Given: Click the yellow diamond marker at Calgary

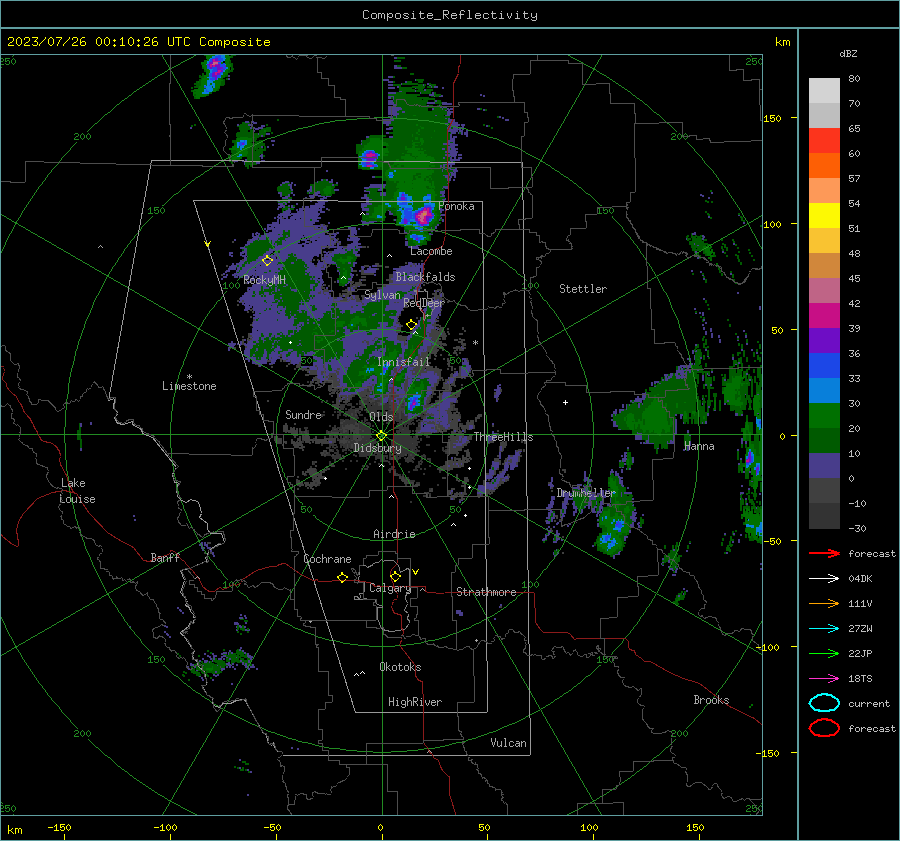Looking at the screenshot, I should click(x=395, y=576).
